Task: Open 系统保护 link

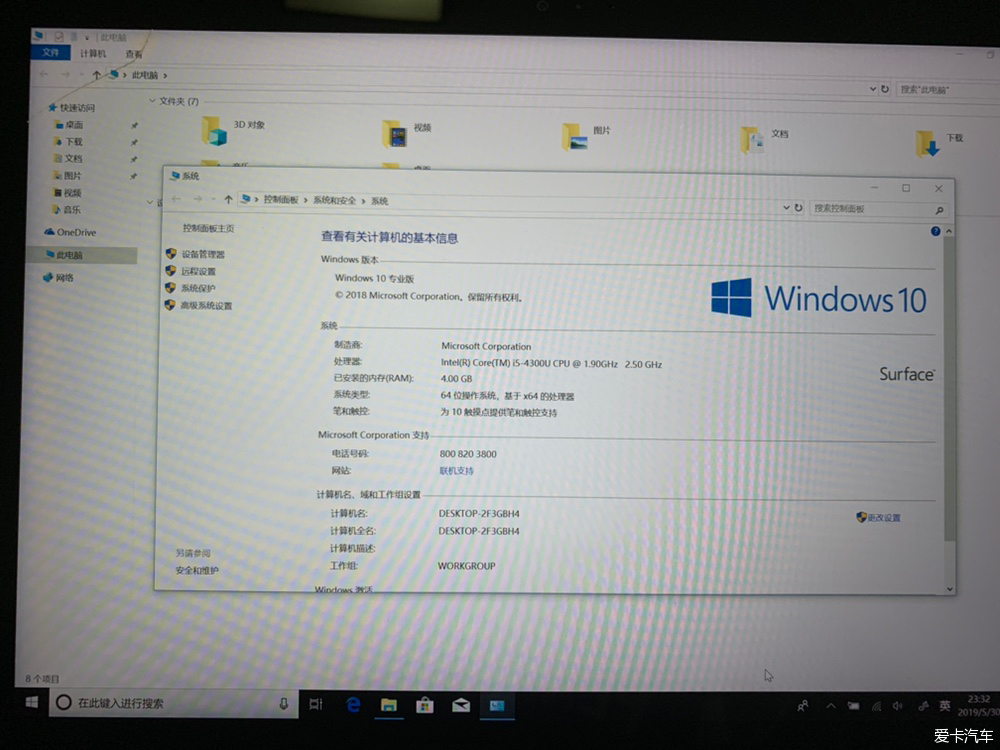Action: [x=198, y=288]
